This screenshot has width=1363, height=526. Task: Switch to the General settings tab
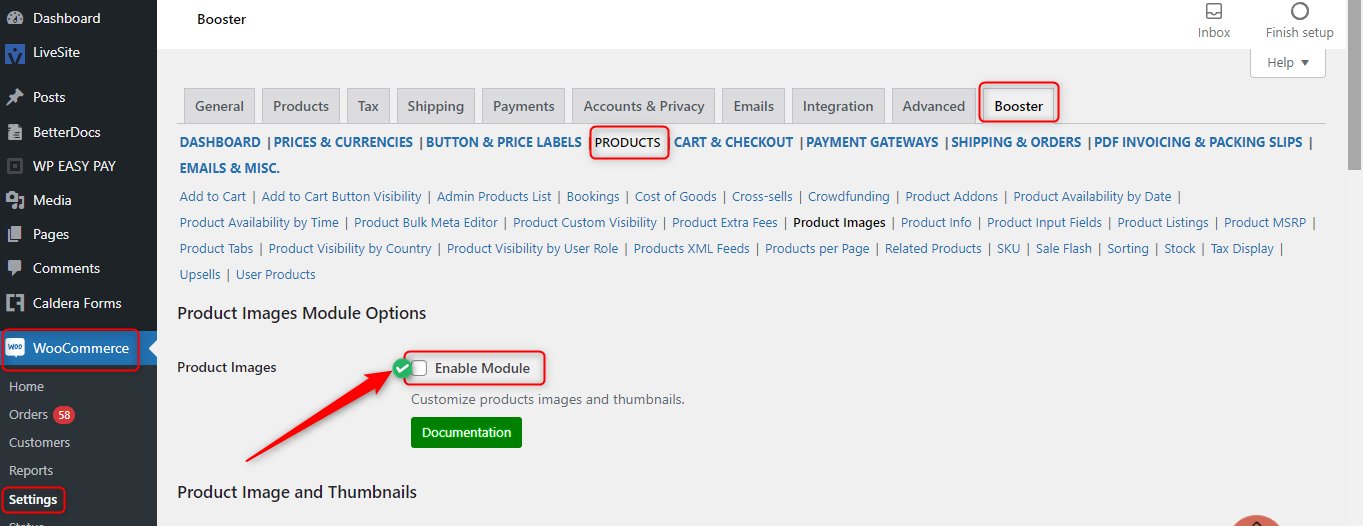coord(219,106)
